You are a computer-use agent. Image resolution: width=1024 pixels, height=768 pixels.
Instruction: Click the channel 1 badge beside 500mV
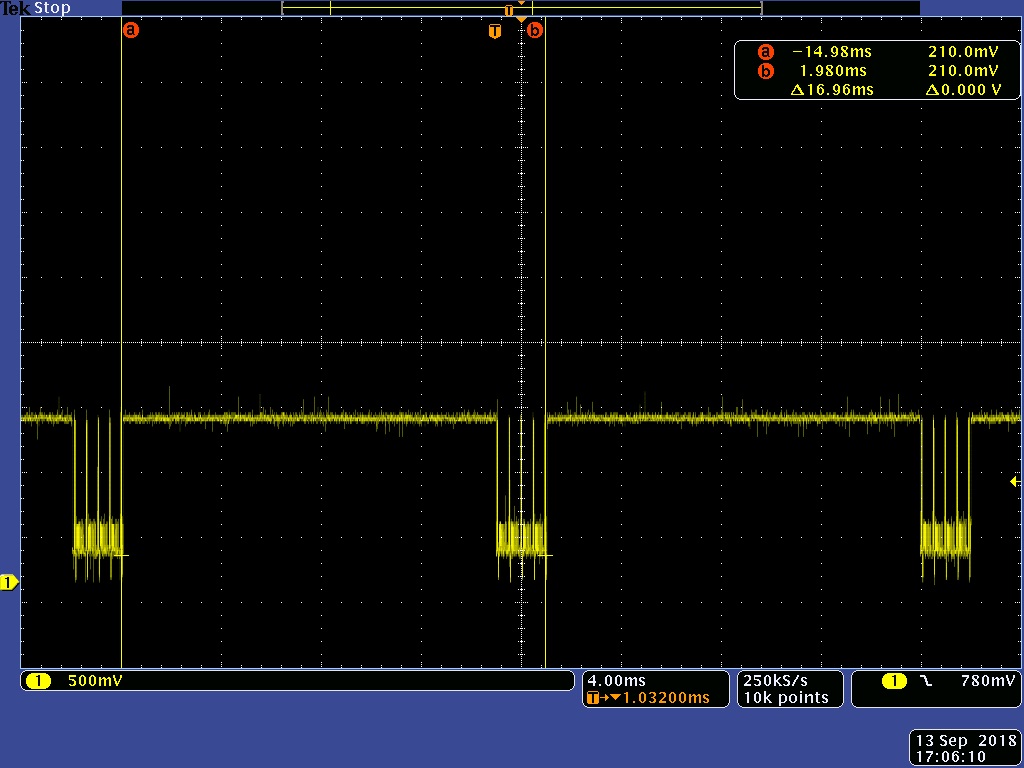click(x=39, y=681)
